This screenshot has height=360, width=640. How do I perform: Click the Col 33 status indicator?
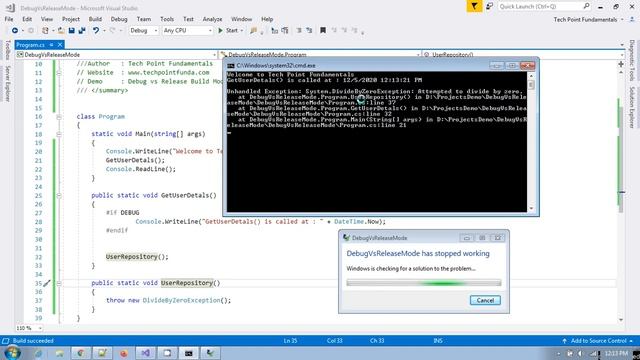tap(334, 341)
